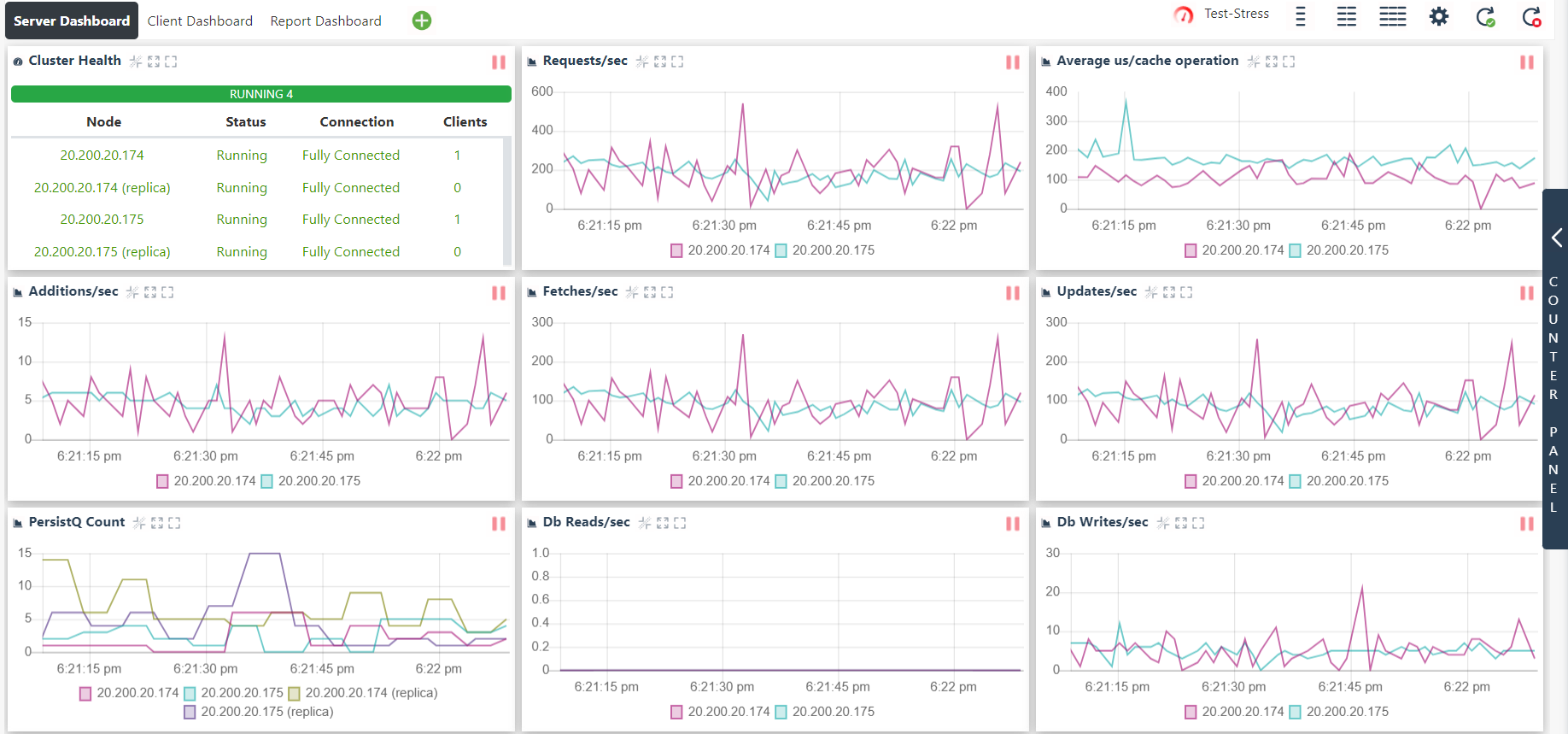Click 20.200.20.174 legend label in Db Reads/sec

(x=729, y=712)
